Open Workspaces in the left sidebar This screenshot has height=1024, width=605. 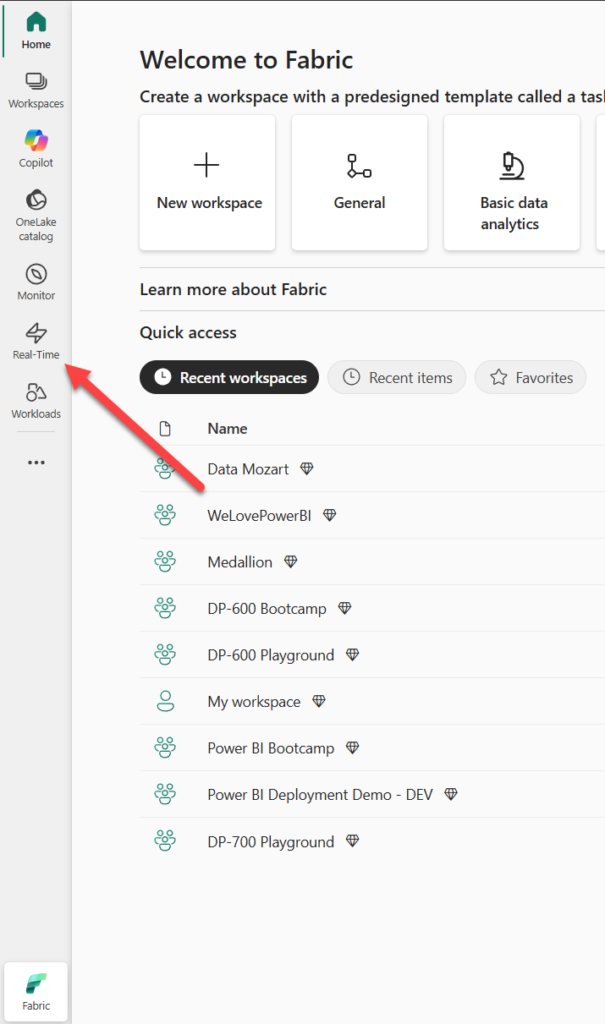[36, 89]
